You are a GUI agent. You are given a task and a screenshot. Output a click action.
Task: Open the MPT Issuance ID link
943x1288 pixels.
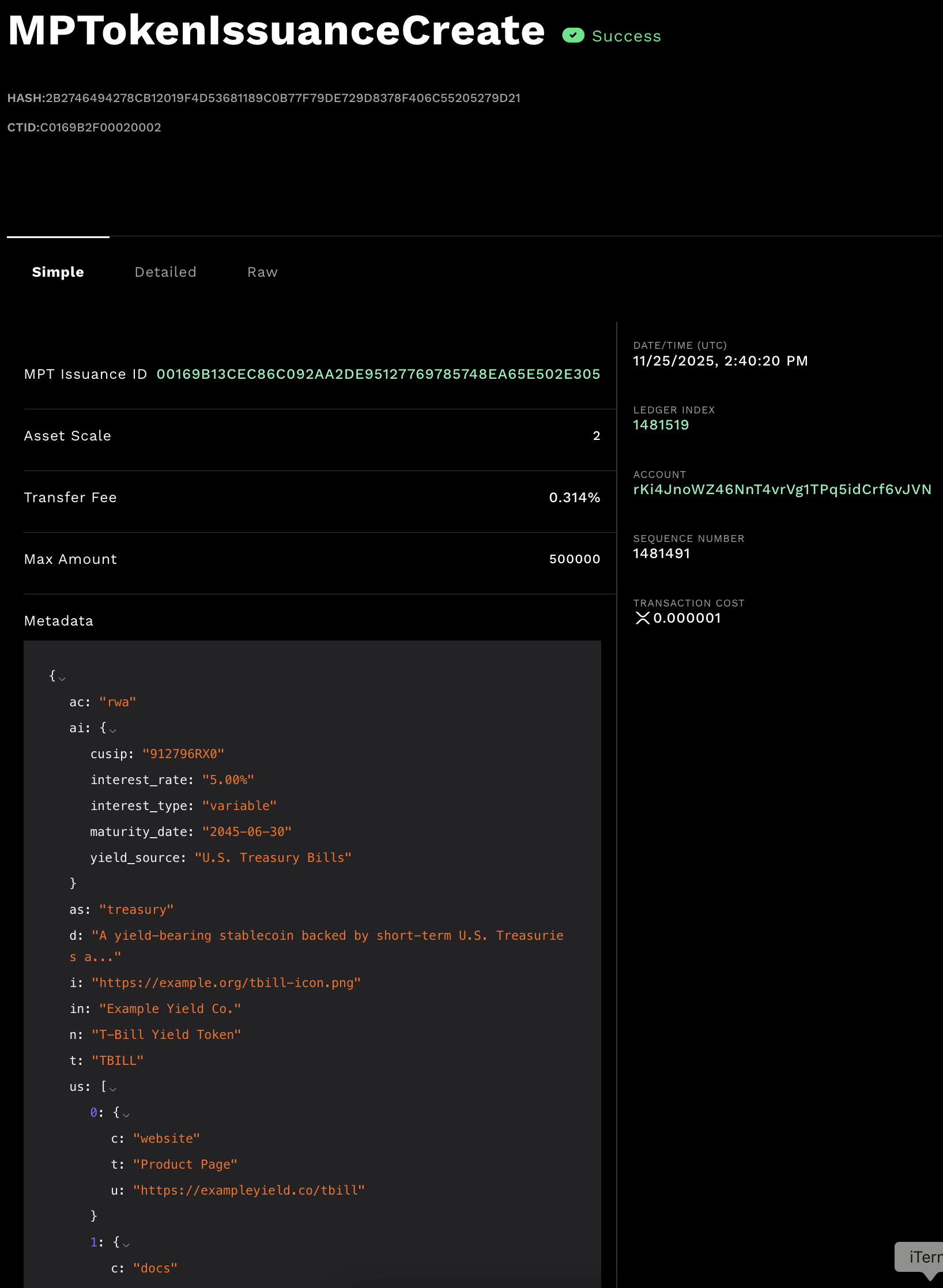coord(378,374)
